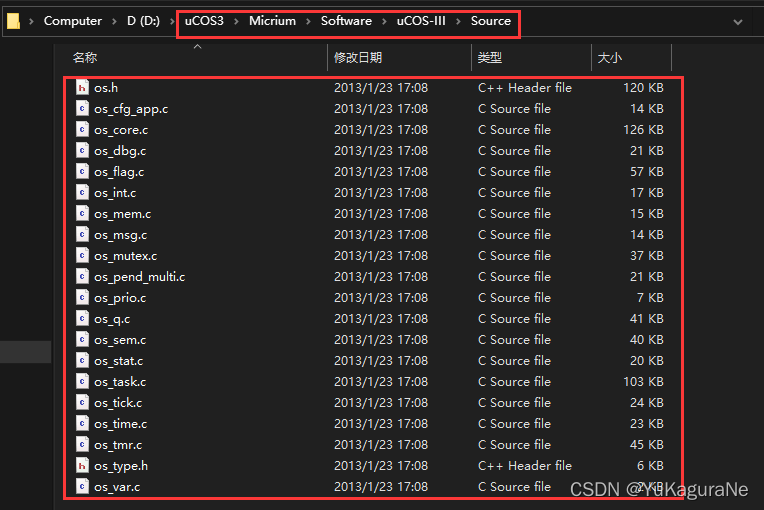764x510 pixels.
Task: Click the os_sem.c file icon
Action: (x=82, y=340)
